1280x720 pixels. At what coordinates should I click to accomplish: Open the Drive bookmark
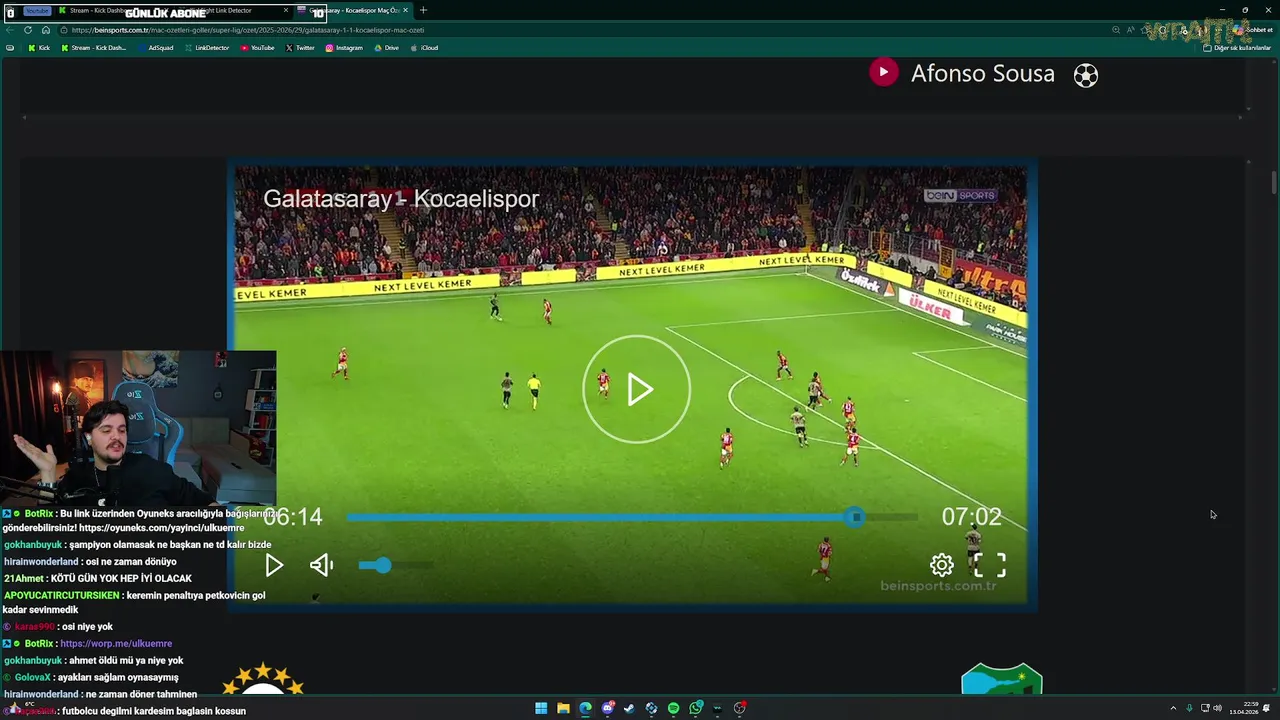pyautogui.click(x=386, y=48)
